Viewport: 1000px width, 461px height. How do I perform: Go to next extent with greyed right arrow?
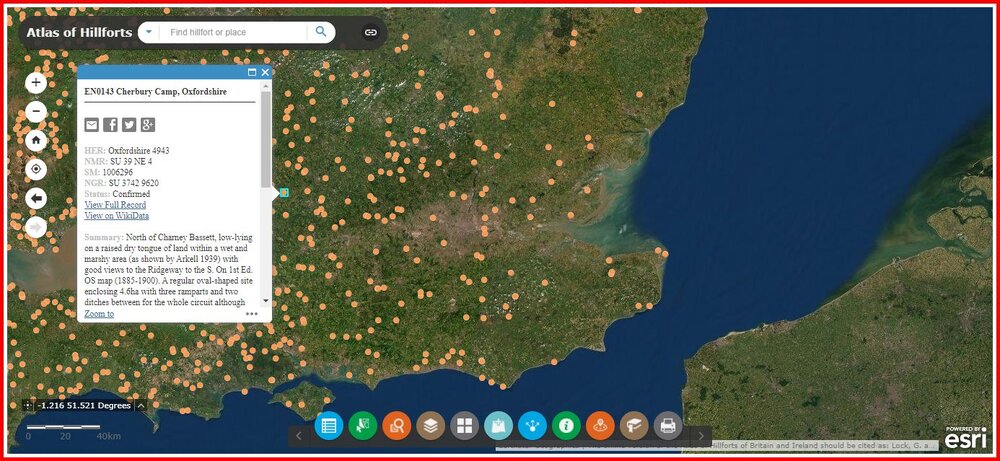36,227
